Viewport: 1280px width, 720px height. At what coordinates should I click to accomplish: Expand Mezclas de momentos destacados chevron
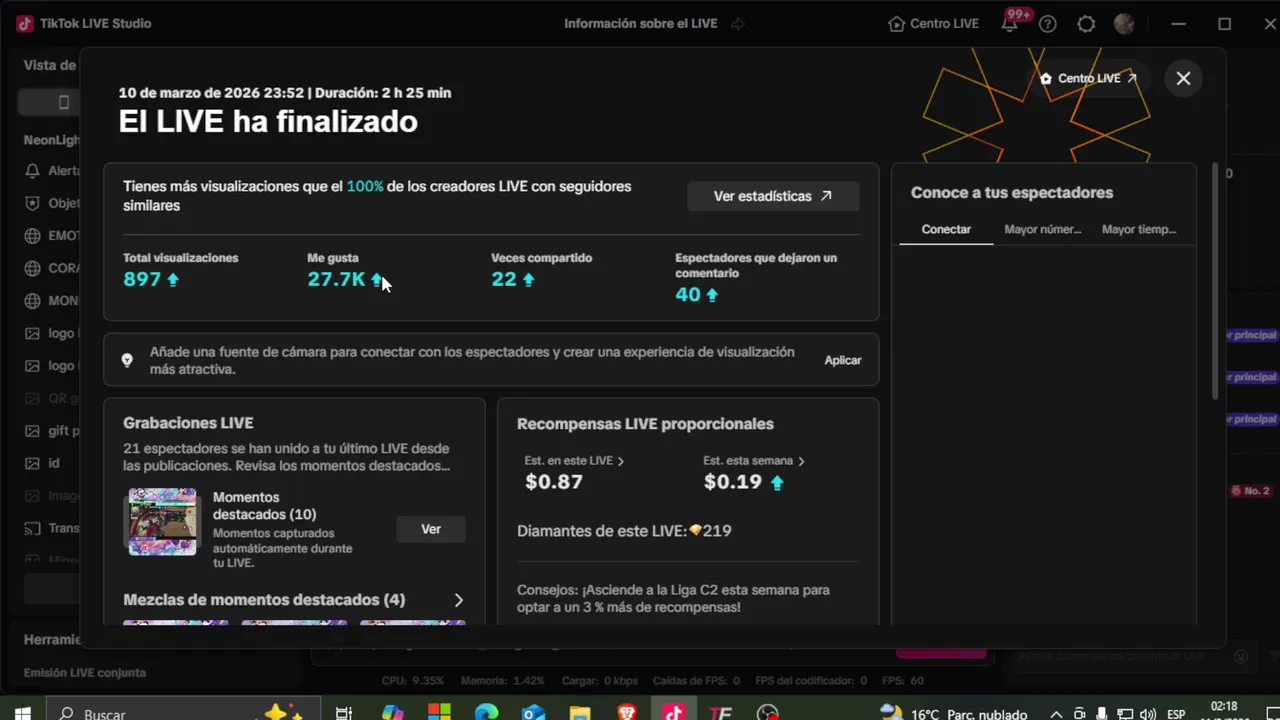click(459, 600)
